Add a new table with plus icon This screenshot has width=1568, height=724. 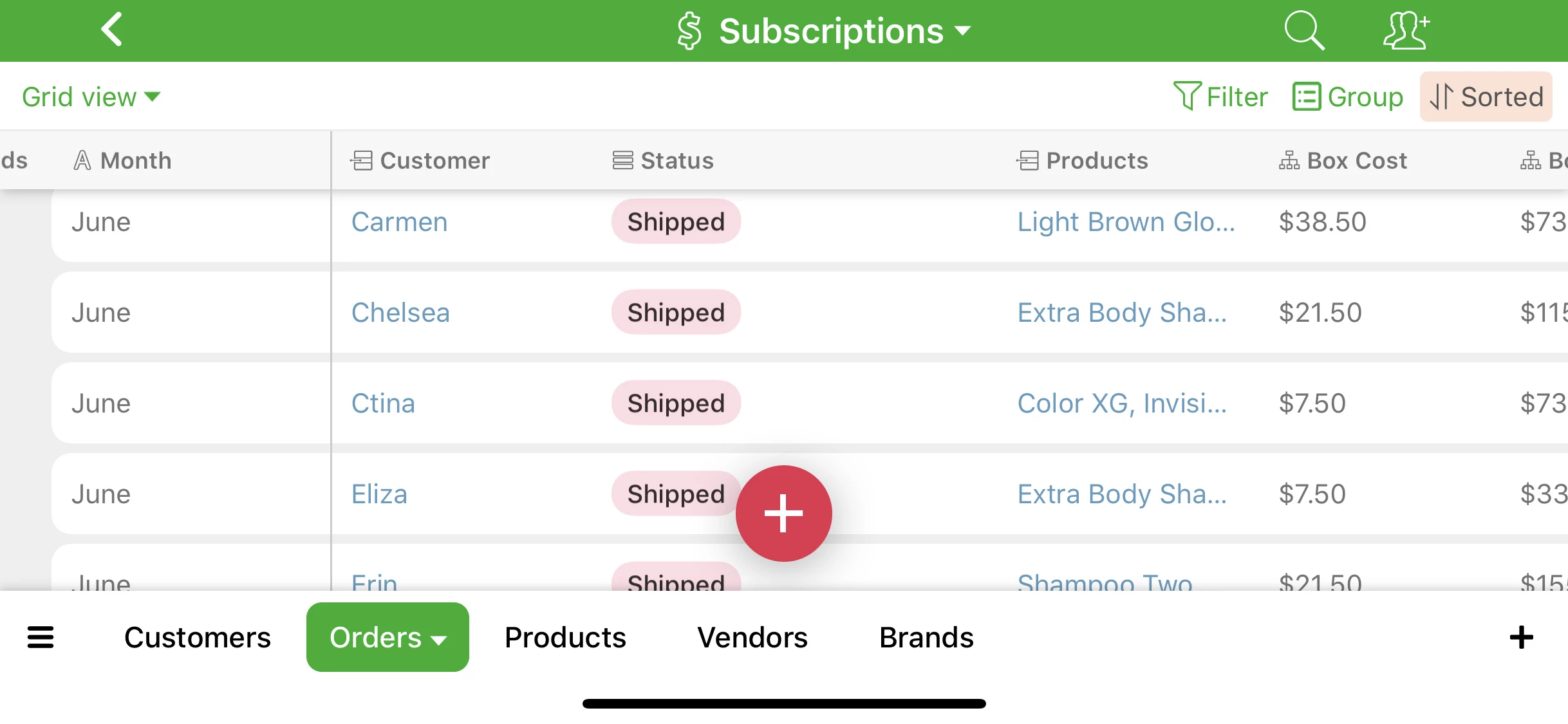point(1522,637)
